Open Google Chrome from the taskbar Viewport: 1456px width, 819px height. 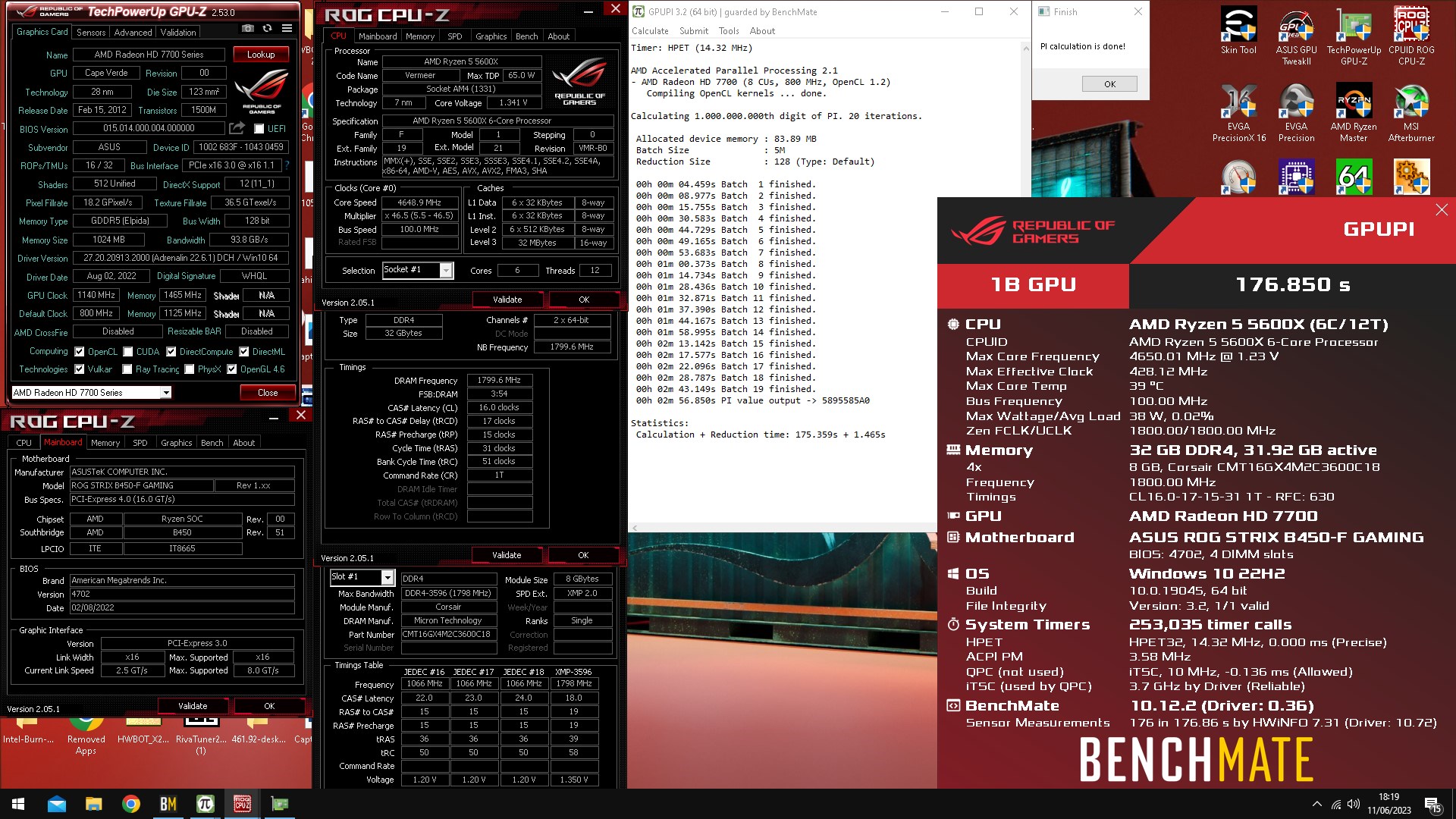point(130,804)
